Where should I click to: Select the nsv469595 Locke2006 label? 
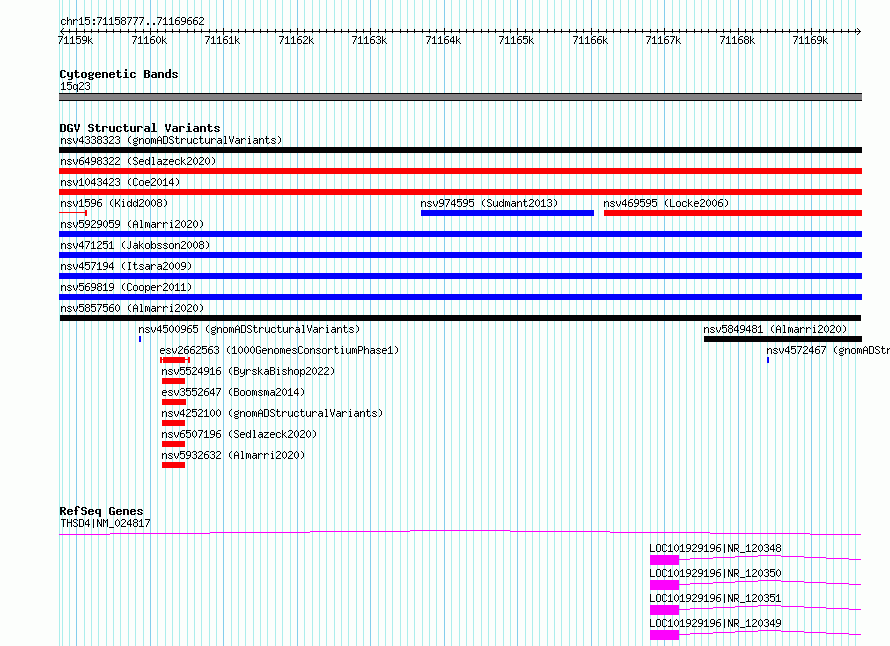666,203
